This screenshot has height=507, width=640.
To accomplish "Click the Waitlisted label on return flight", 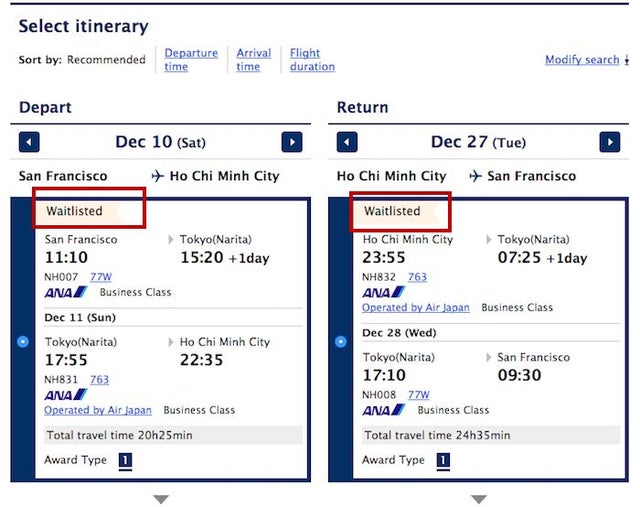I will [x=392, y=211].
